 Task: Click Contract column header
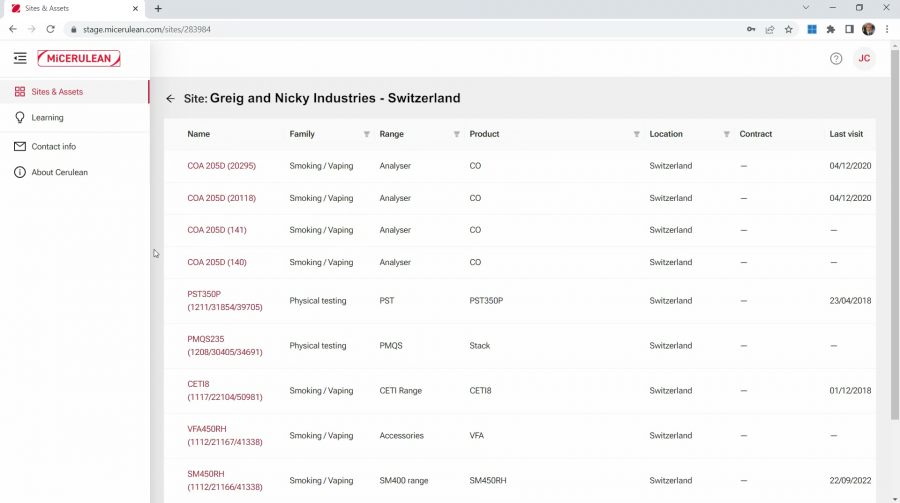(755, 134)
